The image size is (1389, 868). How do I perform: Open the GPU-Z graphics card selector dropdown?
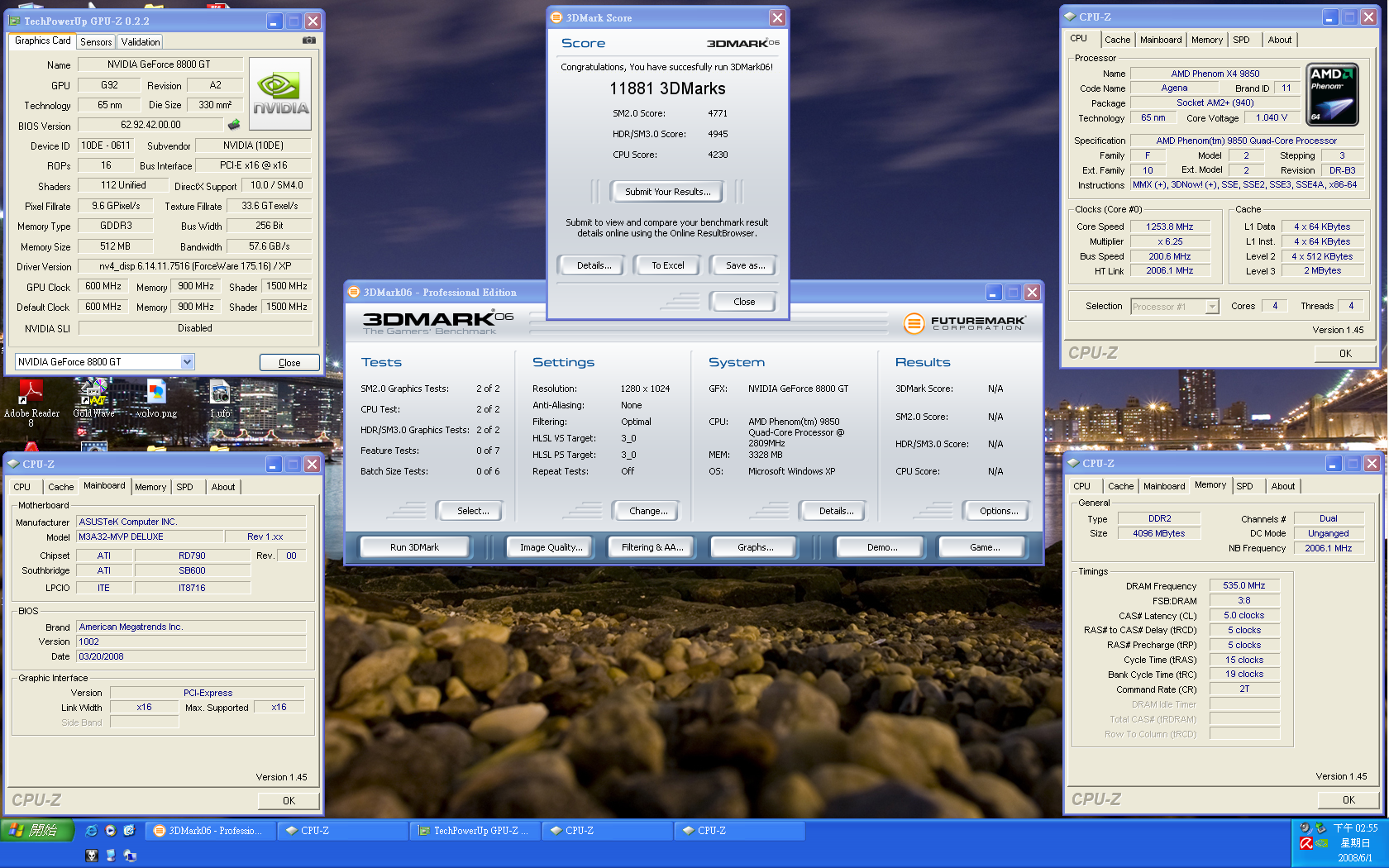pos(187,361)
